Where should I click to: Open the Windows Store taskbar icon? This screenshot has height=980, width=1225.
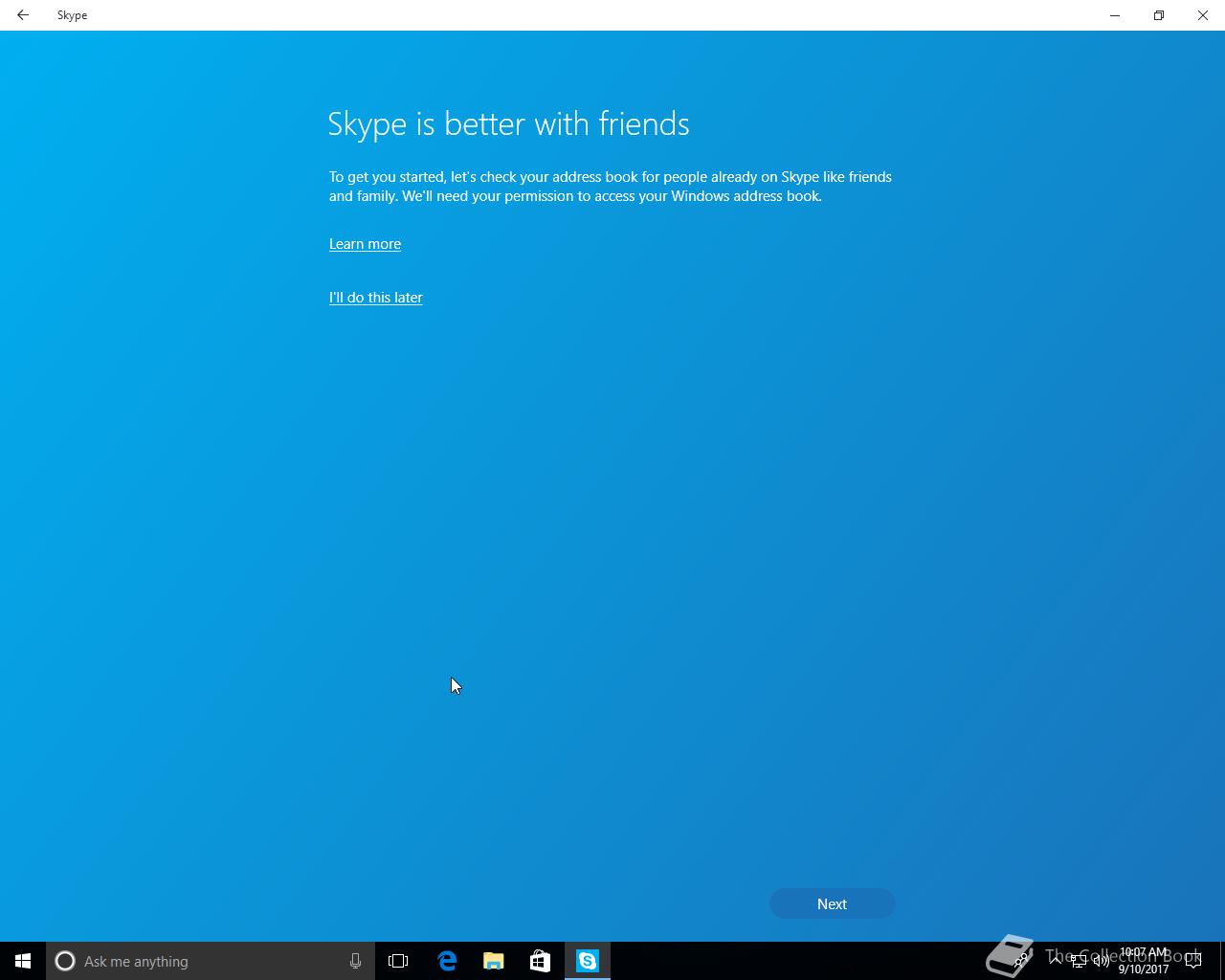(540, 961)
